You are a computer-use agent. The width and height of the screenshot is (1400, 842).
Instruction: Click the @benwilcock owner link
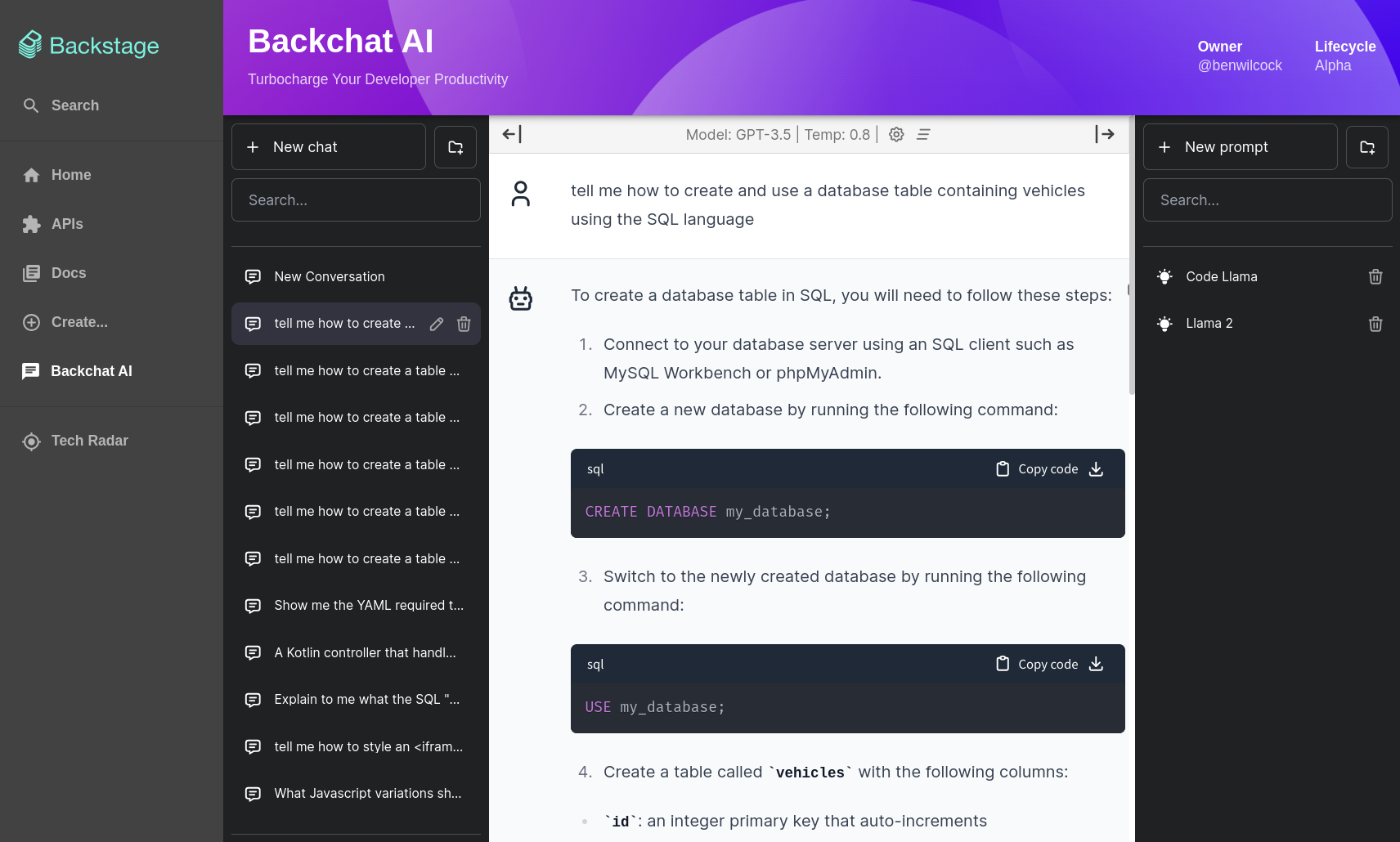1240,65
